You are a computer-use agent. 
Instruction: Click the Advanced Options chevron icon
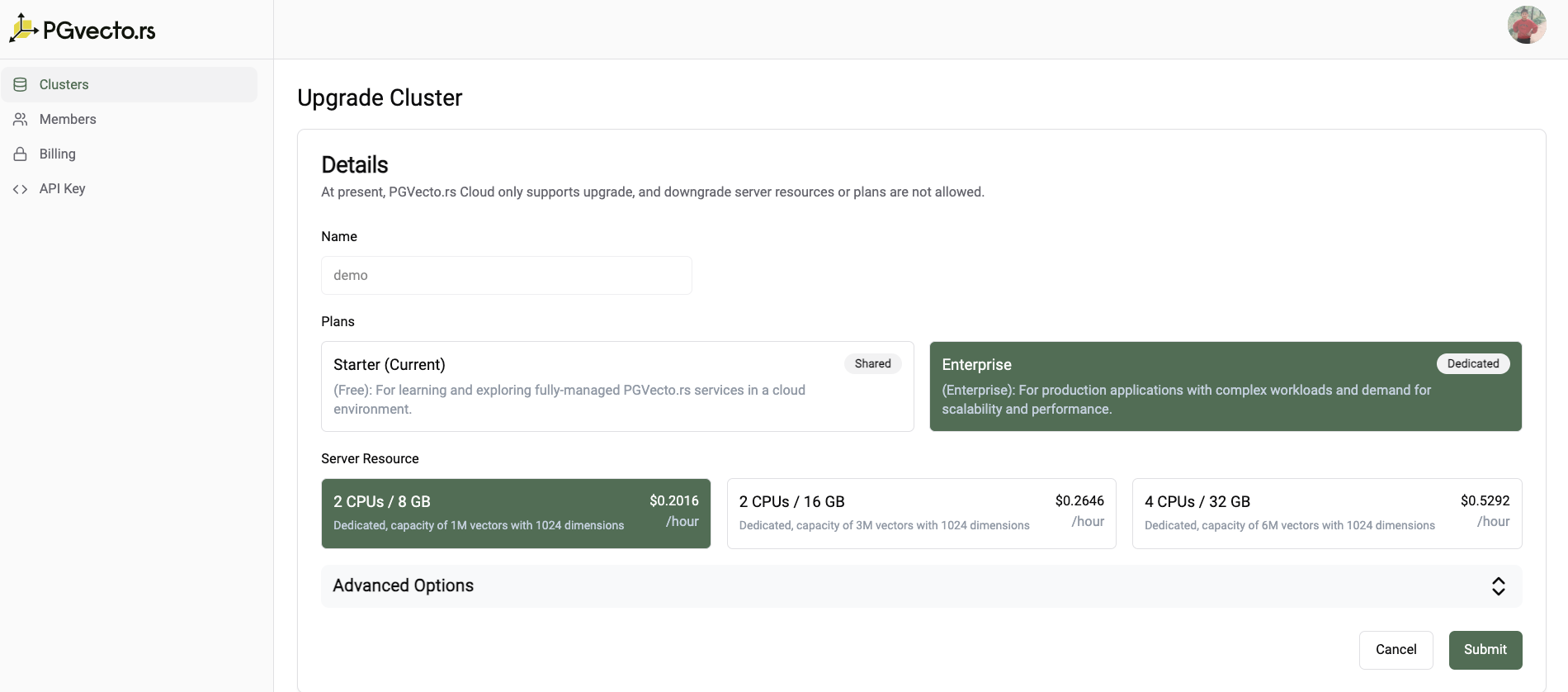tap(1499, 586)
